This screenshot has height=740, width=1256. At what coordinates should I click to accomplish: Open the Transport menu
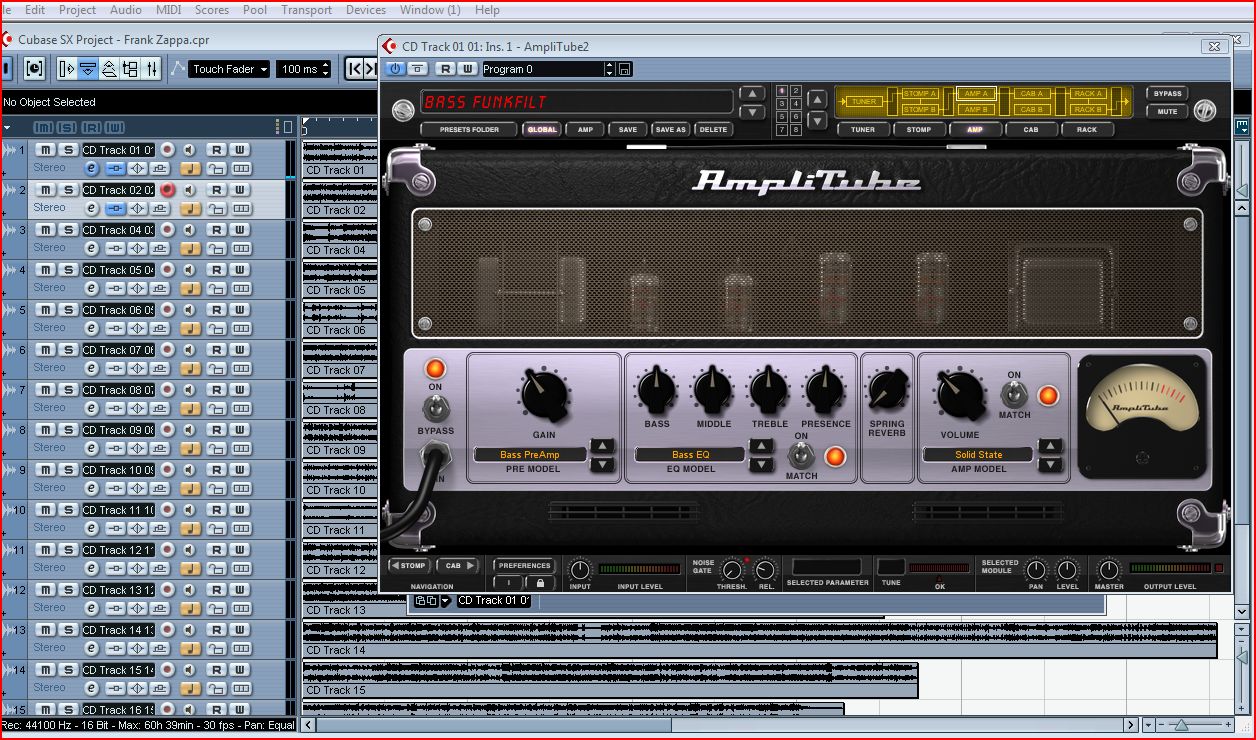click(306, 10)
